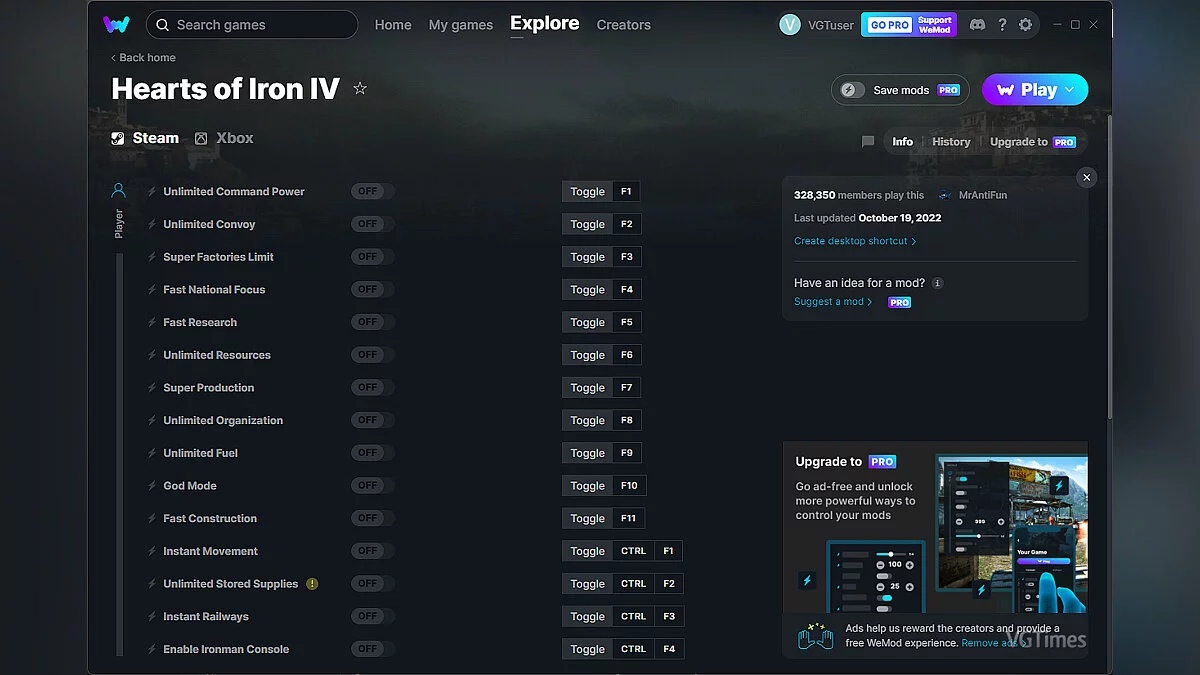The height and width of the screenshot is (675, 1200).
Task: Click the help question mark icon
Action: coord(1002,25)
